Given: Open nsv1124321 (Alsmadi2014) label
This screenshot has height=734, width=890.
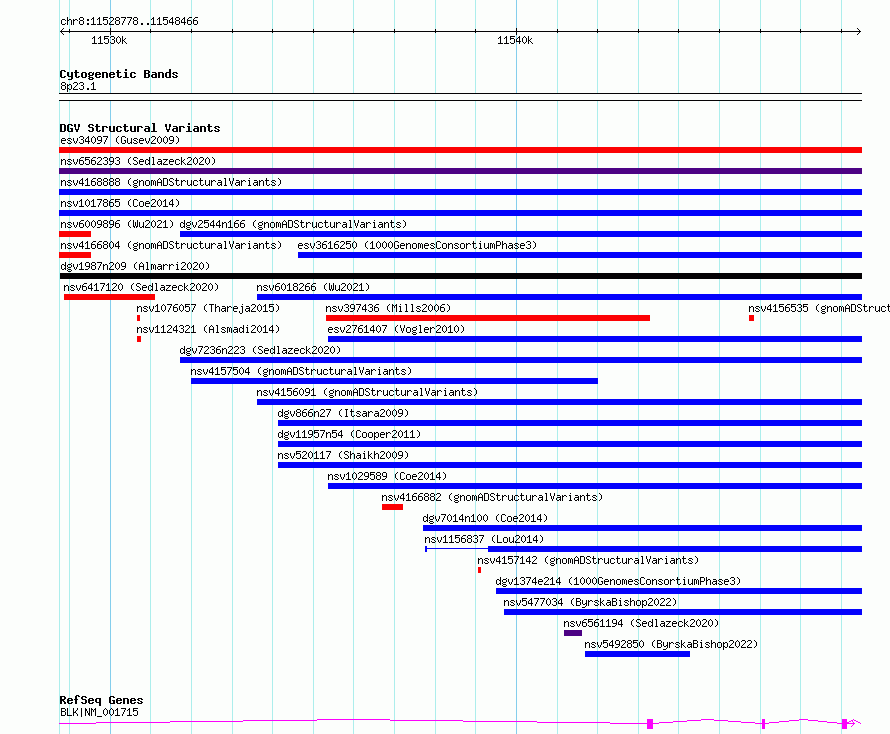Looking at the screenshot, I should point(208,329).
